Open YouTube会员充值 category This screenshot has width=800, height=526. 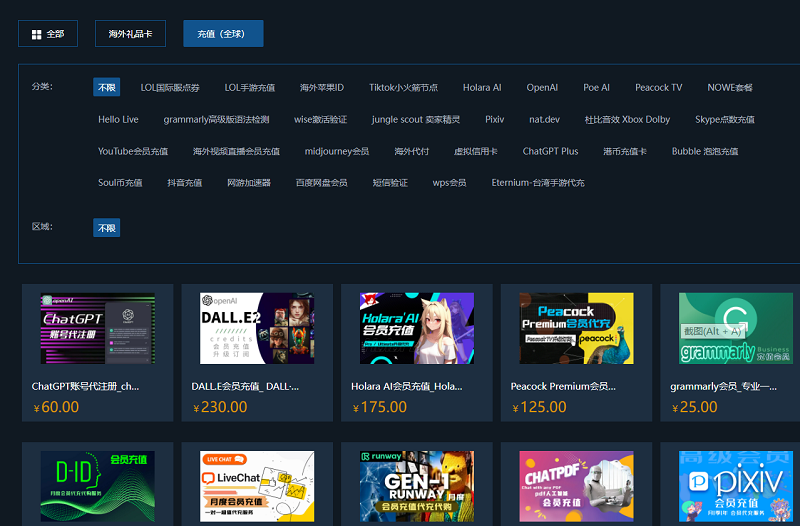133,151
